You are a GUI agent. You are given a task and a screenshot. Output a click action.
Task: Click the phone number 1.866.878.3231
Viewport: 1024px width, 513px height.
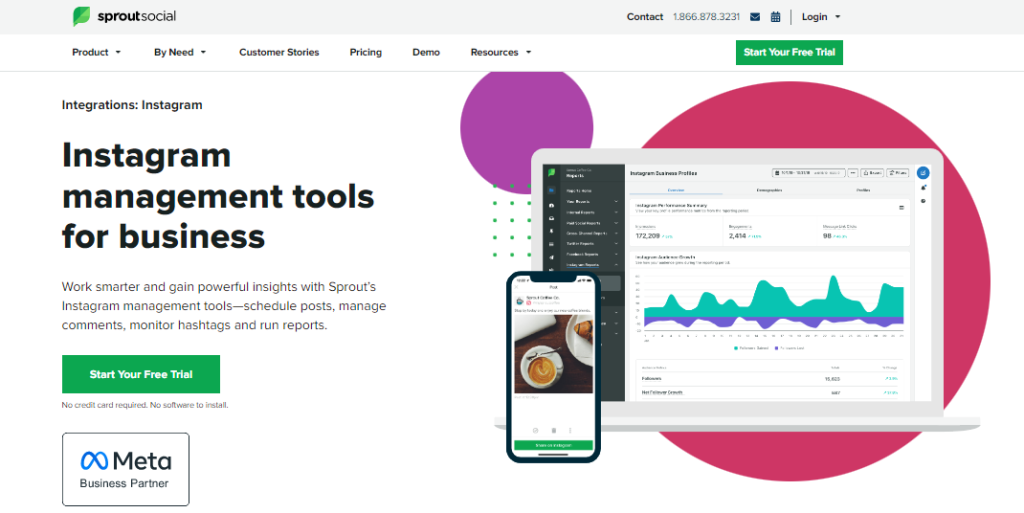[706, 17]
